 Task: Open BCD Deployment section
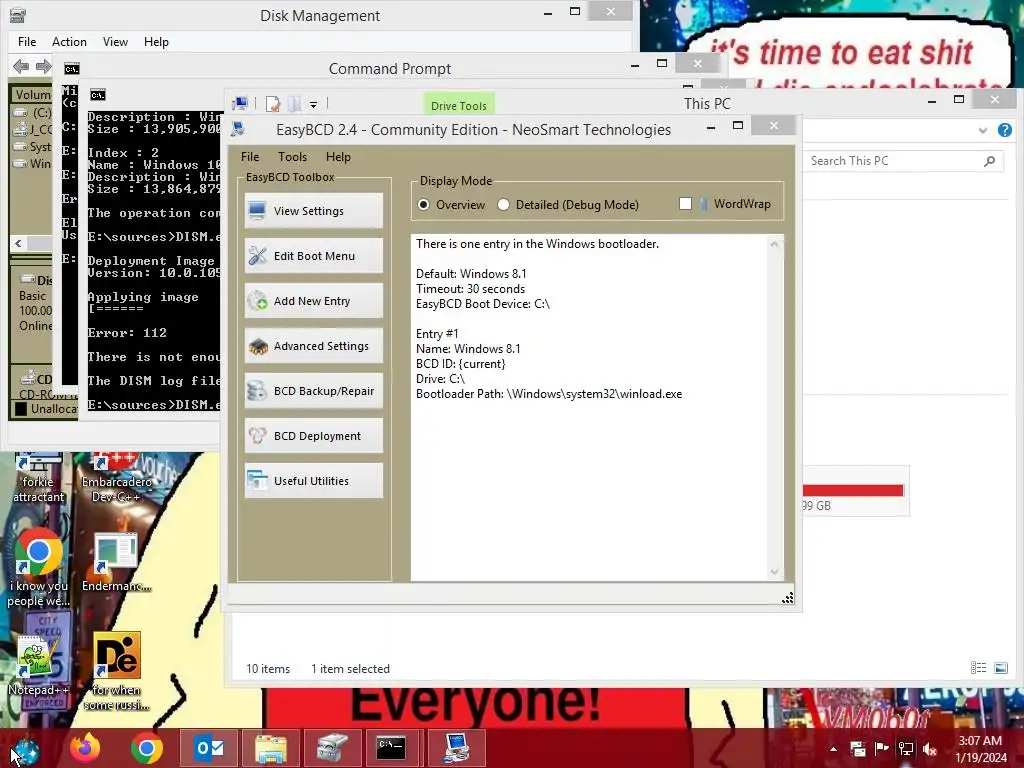313,436
